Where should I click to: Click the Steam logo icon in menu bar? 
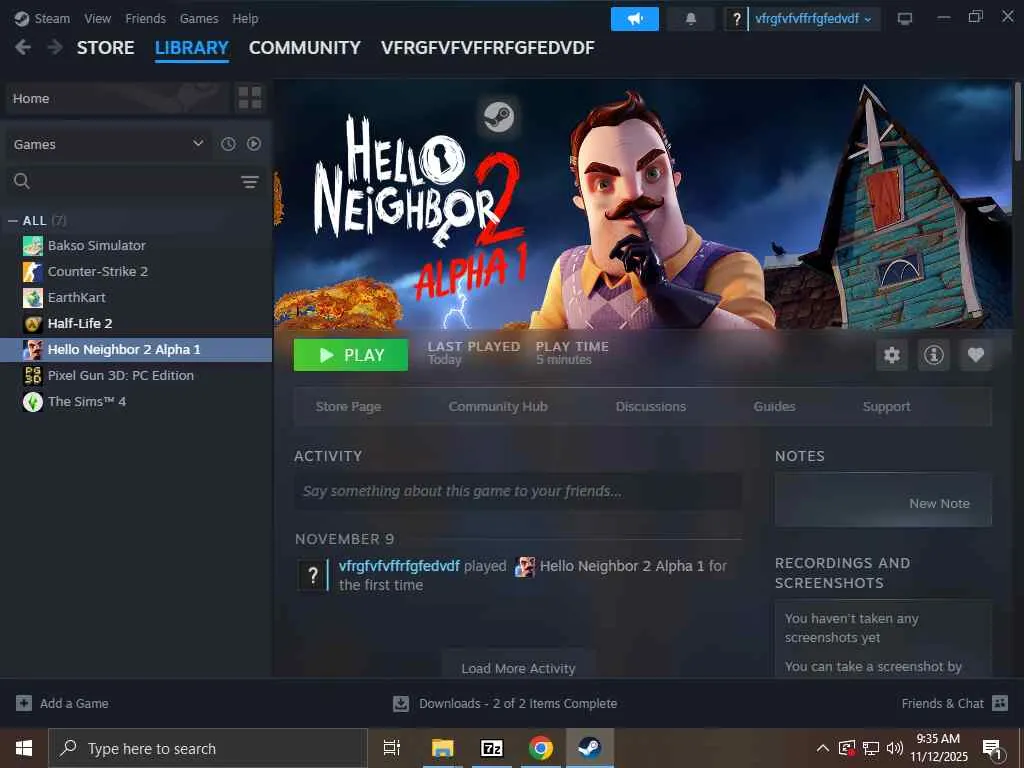pos(22,18)
